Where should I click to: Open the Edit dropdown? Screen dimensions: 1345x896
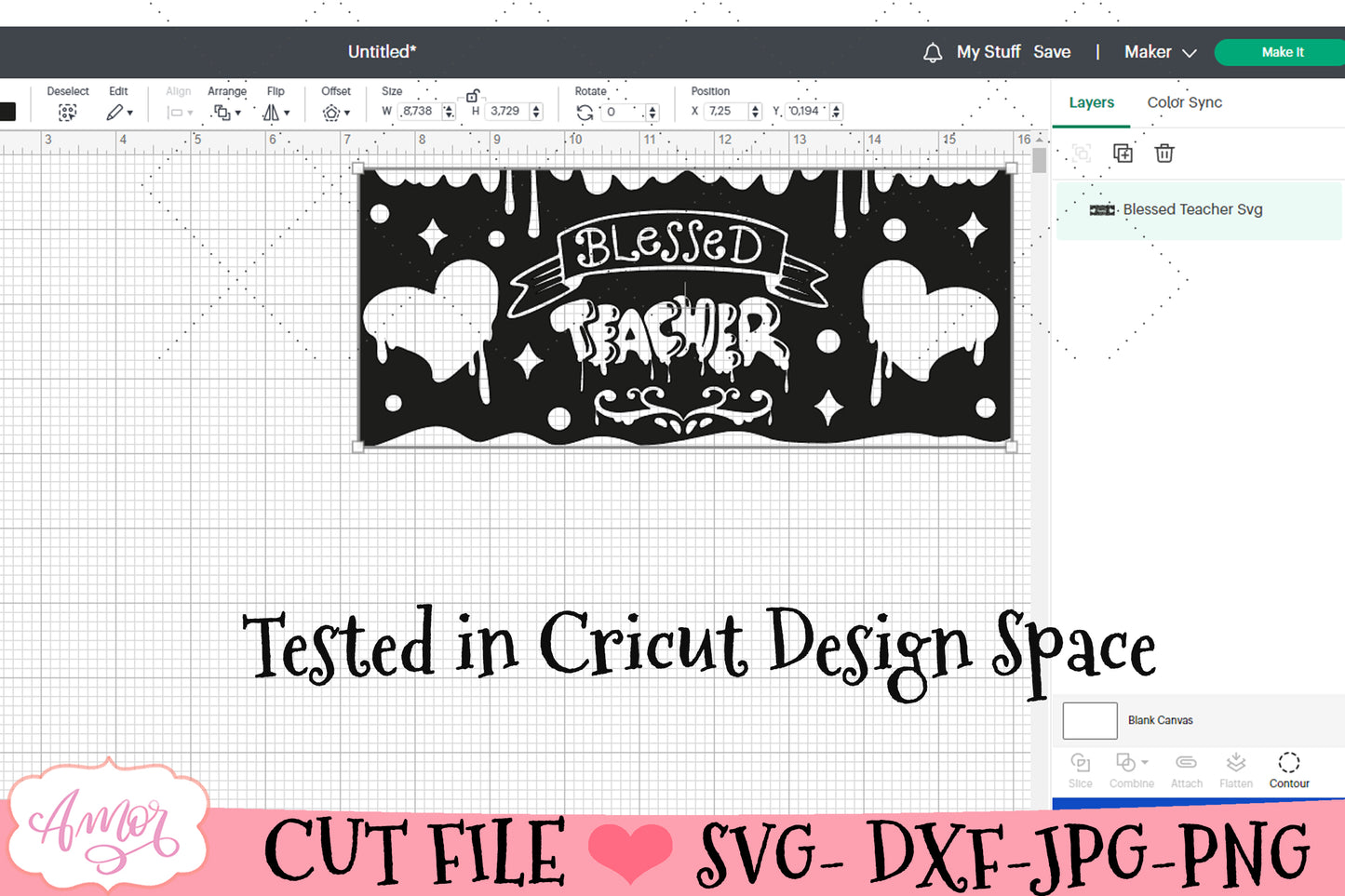tap(118, 113)
